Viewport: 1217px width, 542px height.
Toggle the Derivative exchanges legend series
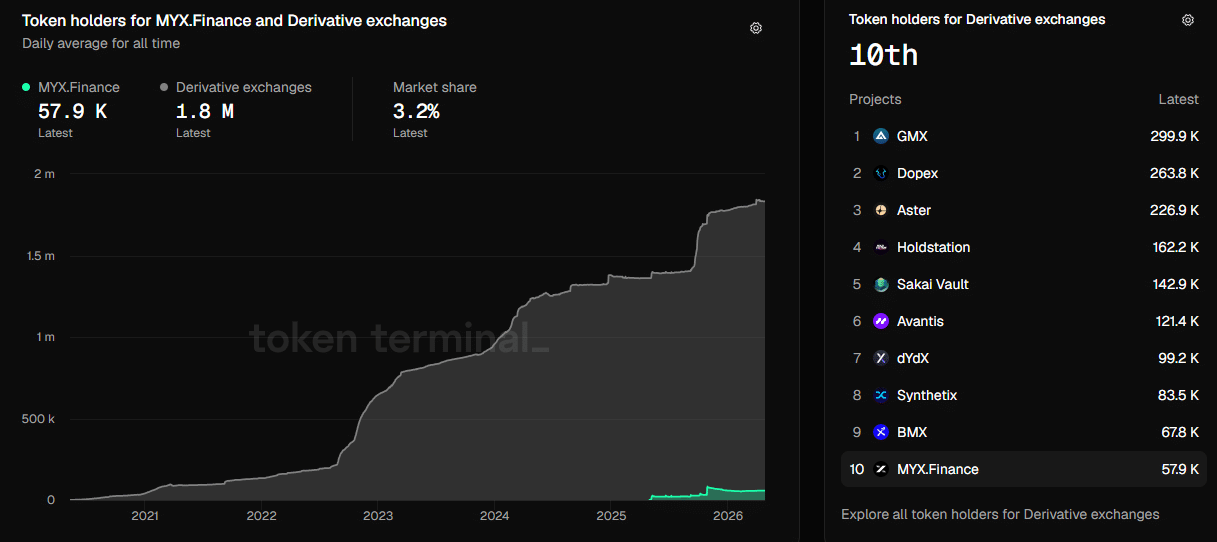pos(235,88)
